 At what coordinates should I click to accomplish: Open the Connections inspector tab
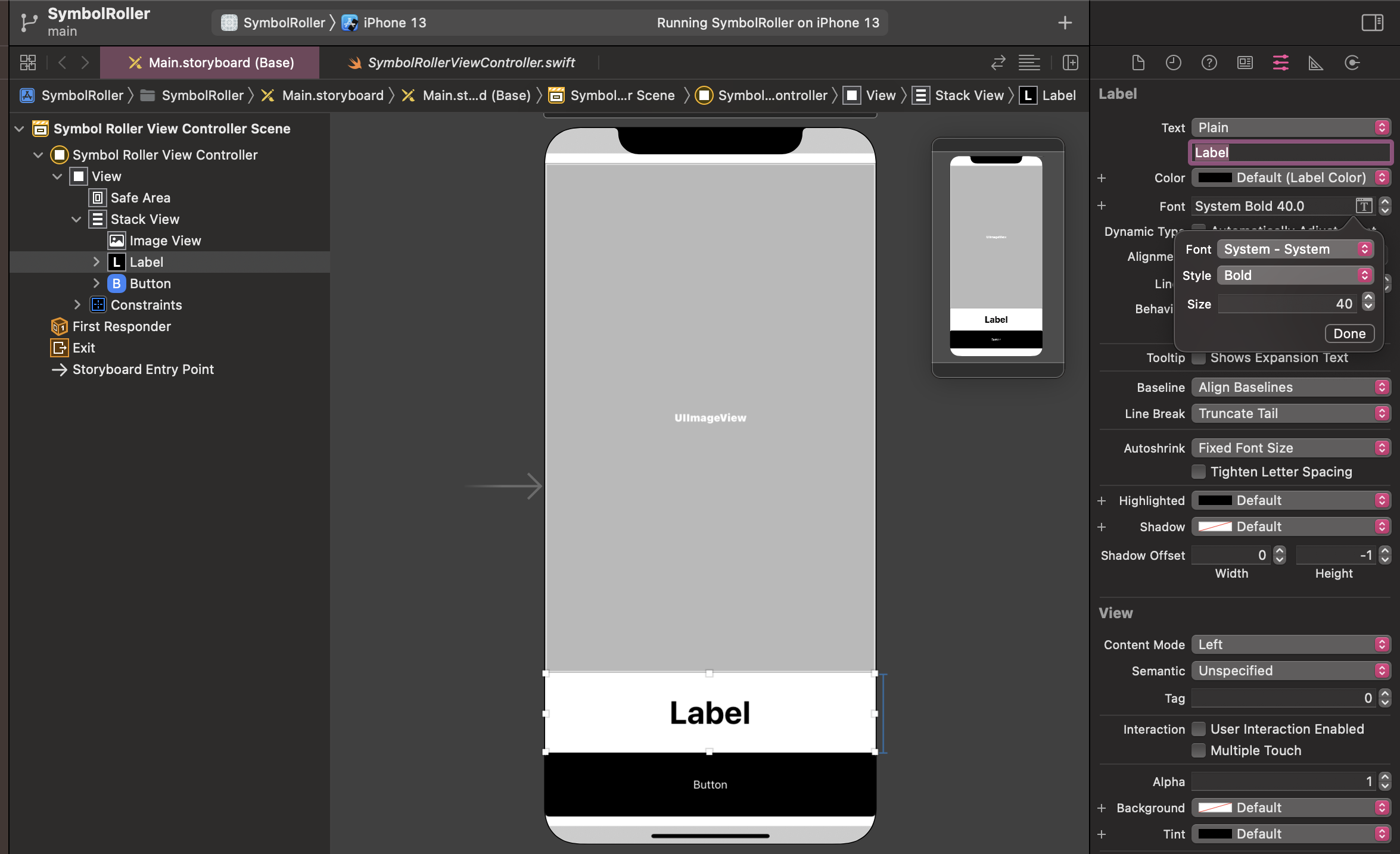[1352, 63]
